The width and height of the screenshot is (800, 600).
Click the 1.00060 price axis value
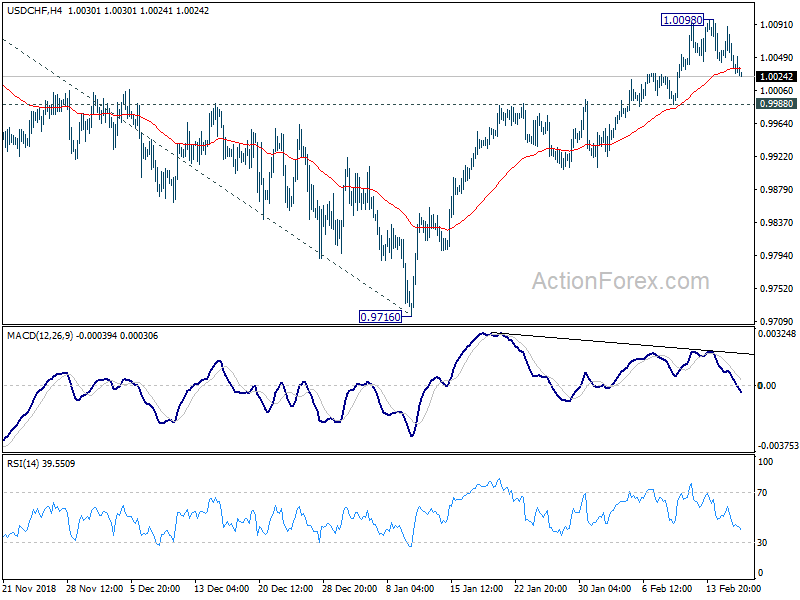[x=777, y=91]
